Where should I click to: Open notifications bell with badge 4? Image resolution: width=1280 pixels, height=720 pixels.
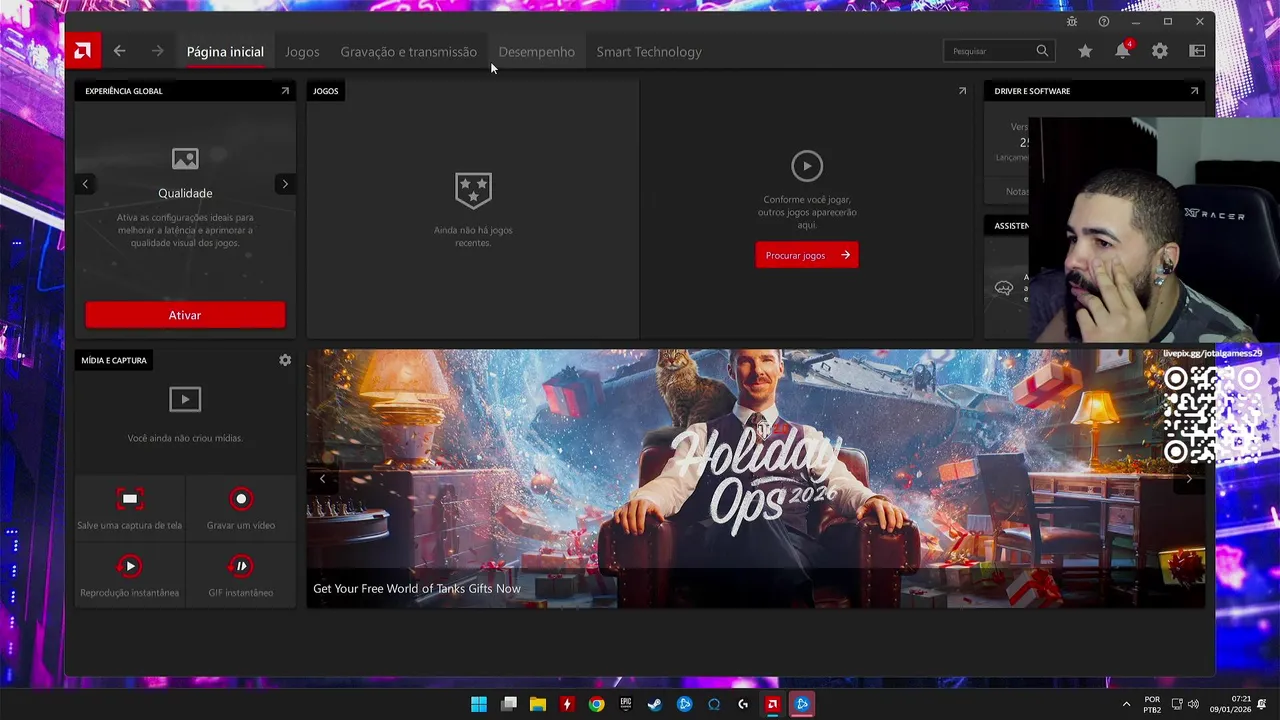pos(1123,50)
